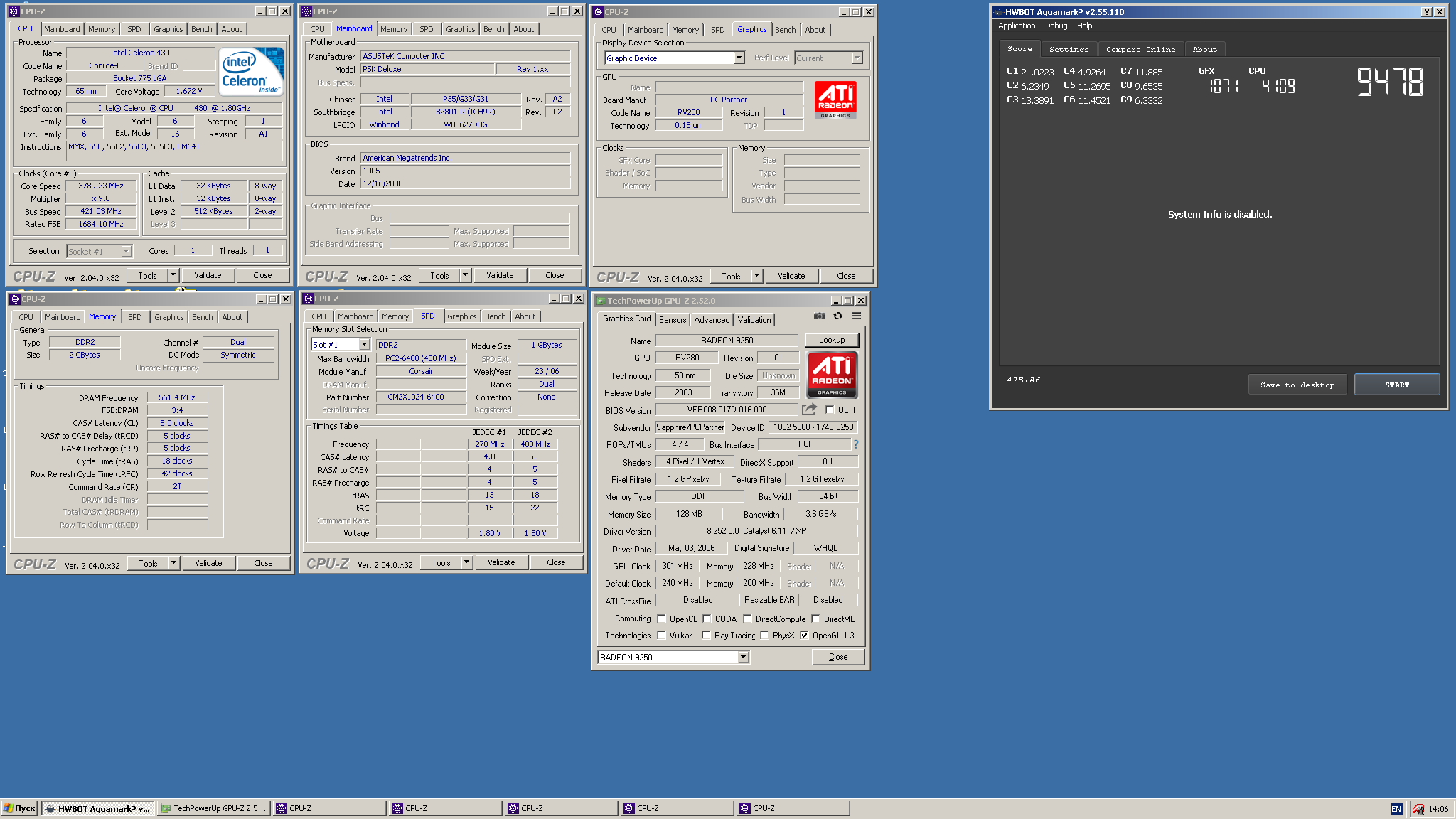Image resolution: width=1456 pixels, height=819 pixels.
Task: Click the P5K Deluxe model field
Action: point(427,69)
